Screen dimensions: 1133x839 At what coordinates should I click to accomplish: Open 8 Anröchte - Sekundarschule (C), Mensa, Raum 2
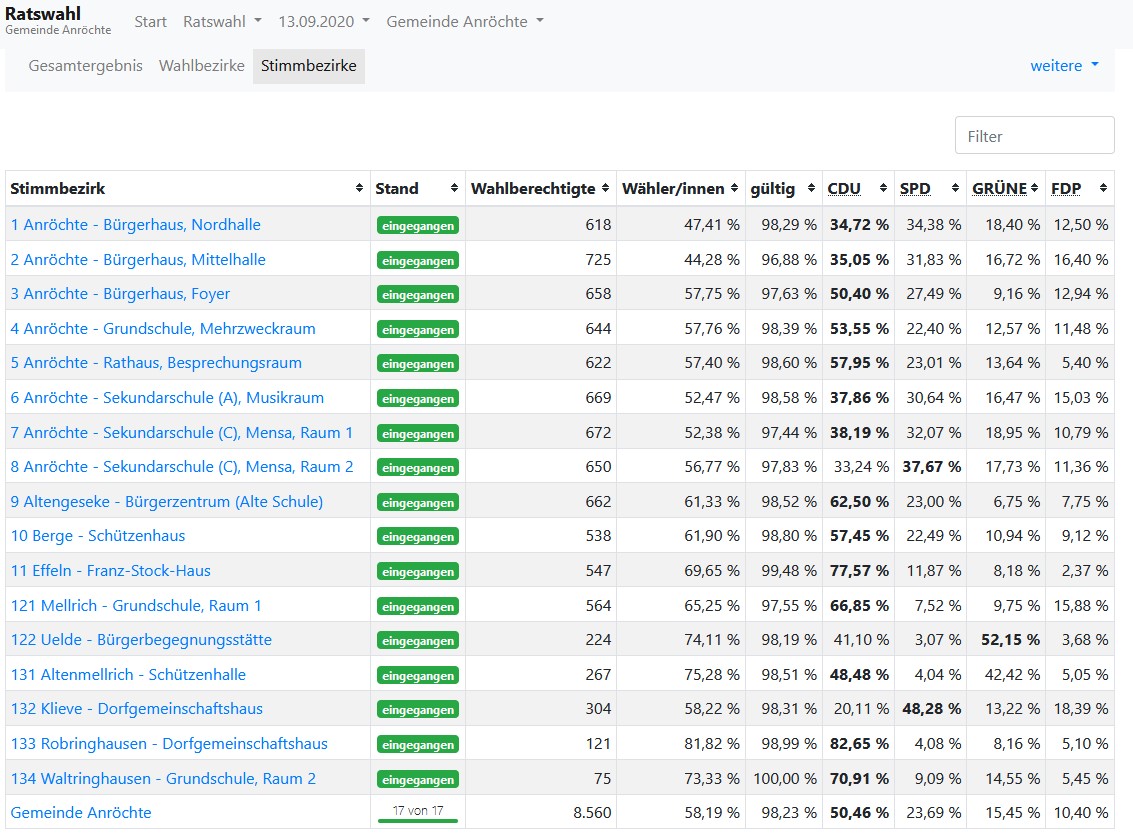pos(181,467)
